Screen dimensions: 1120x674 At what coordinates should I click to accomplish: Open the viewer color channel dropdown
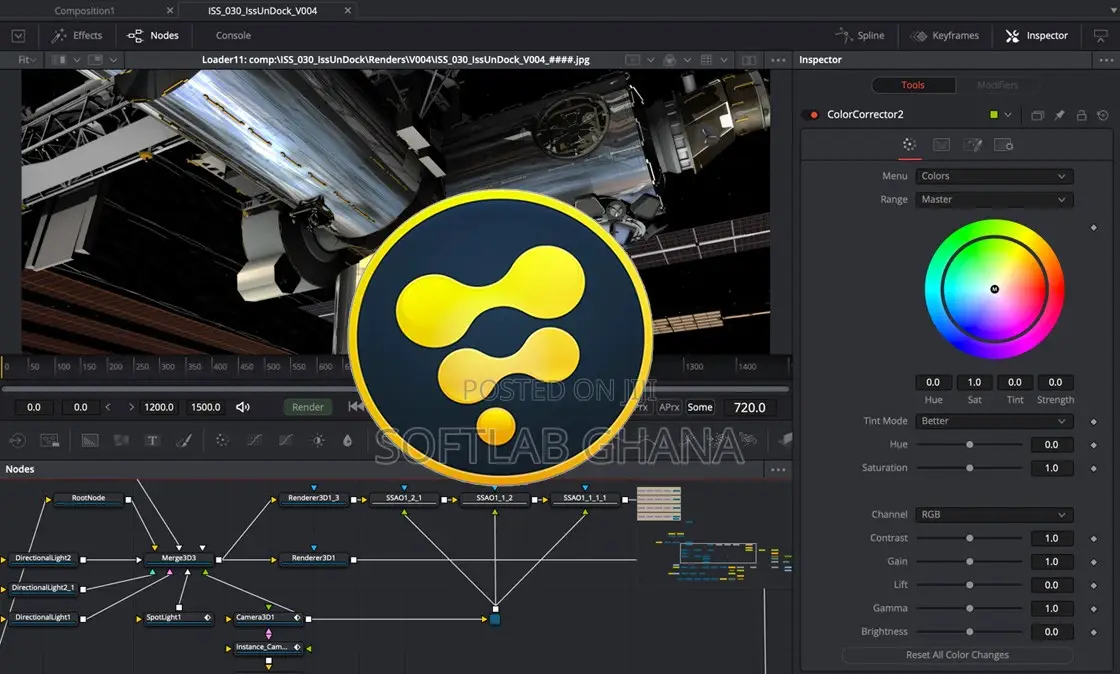coord(686,60)
